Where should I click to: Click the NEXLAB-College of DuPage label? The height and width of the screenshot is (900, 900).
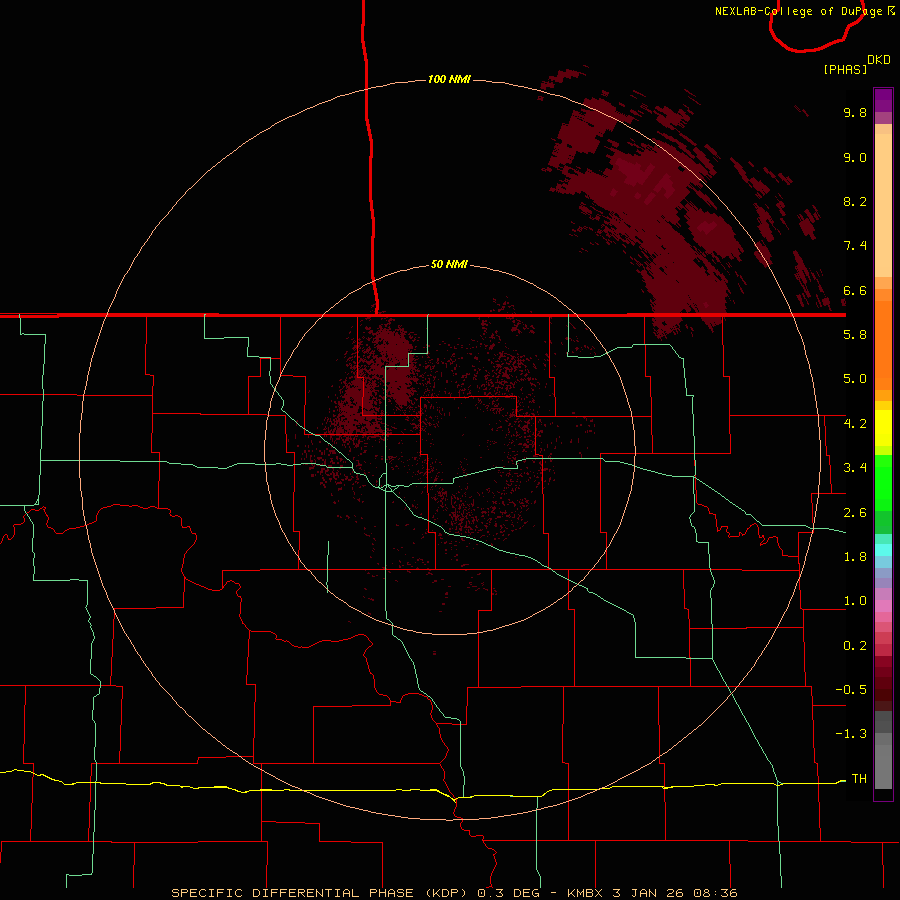pyautogui.click(x=799, y=11)
